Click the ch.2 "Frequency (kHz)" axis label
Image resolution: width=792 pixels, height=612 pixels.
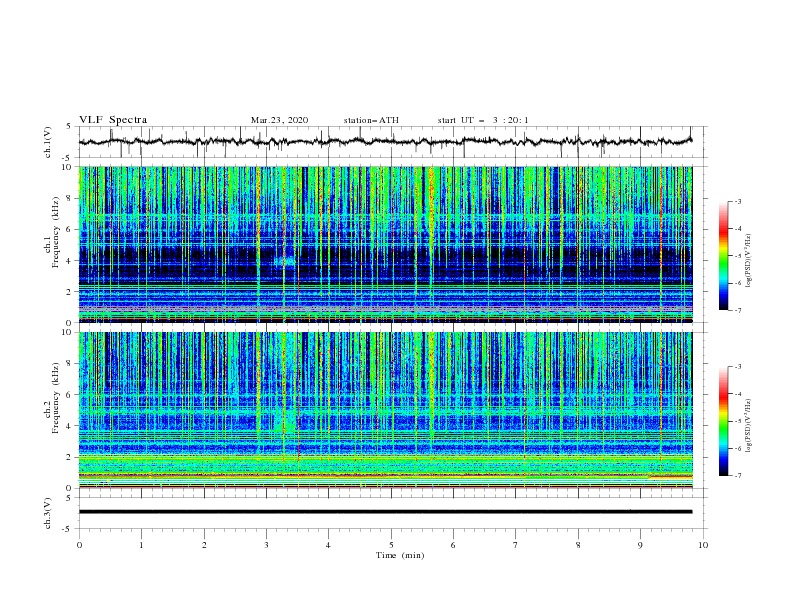56,398
